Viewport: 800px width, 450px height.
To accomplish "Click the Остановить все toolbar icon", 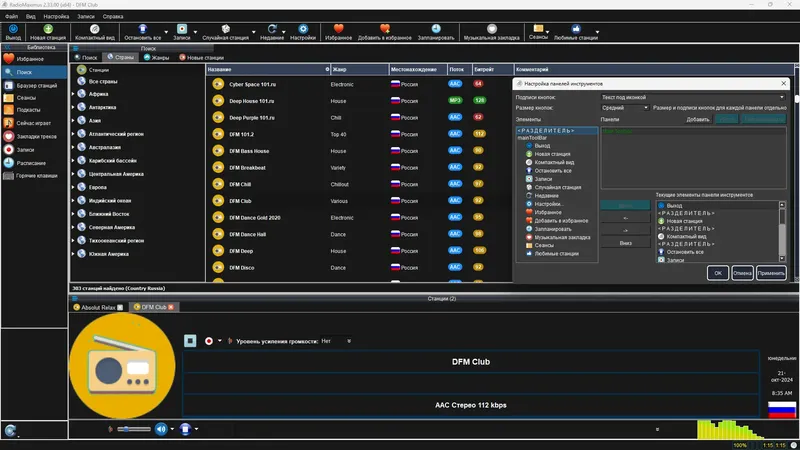I will (x=143, y=29).
